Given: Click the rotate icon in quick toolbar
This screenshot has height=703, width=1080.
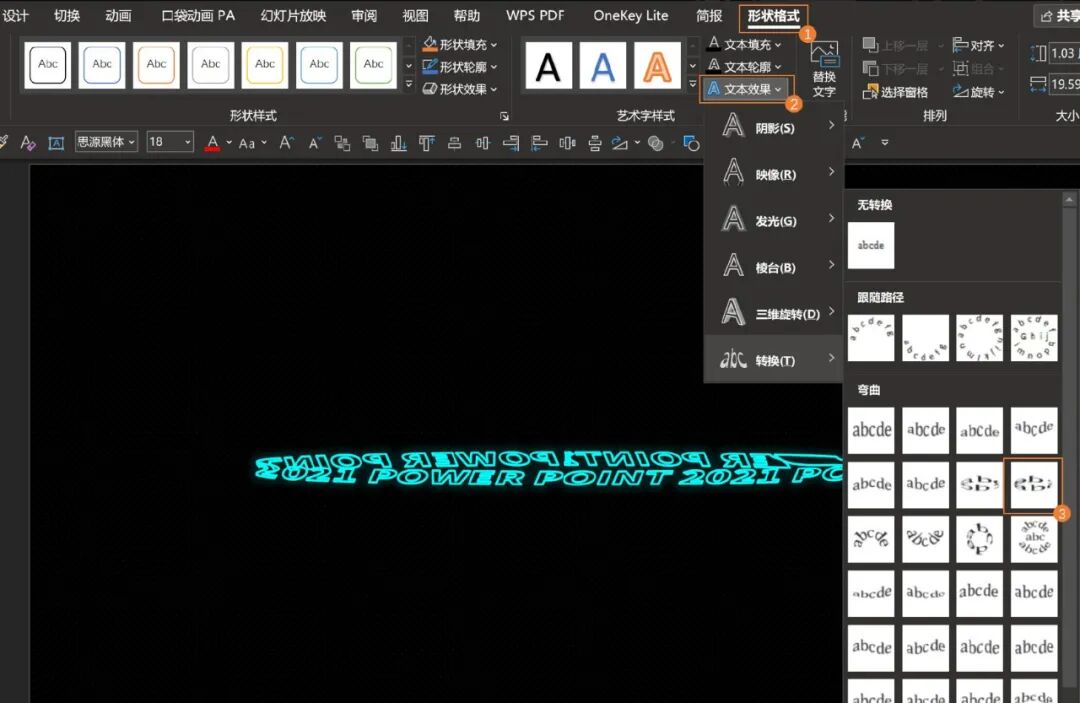Looking at the screenshot, I should click(x=620, y=143).
